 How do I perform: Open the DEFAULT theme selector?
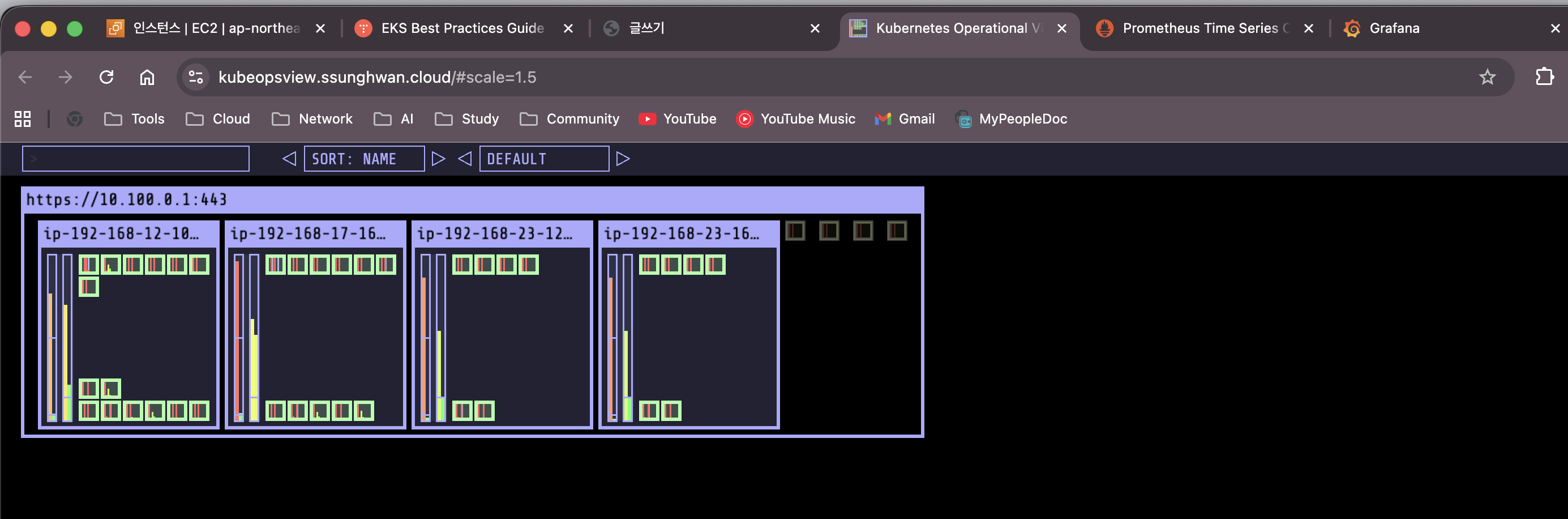[x=544, y=159]
